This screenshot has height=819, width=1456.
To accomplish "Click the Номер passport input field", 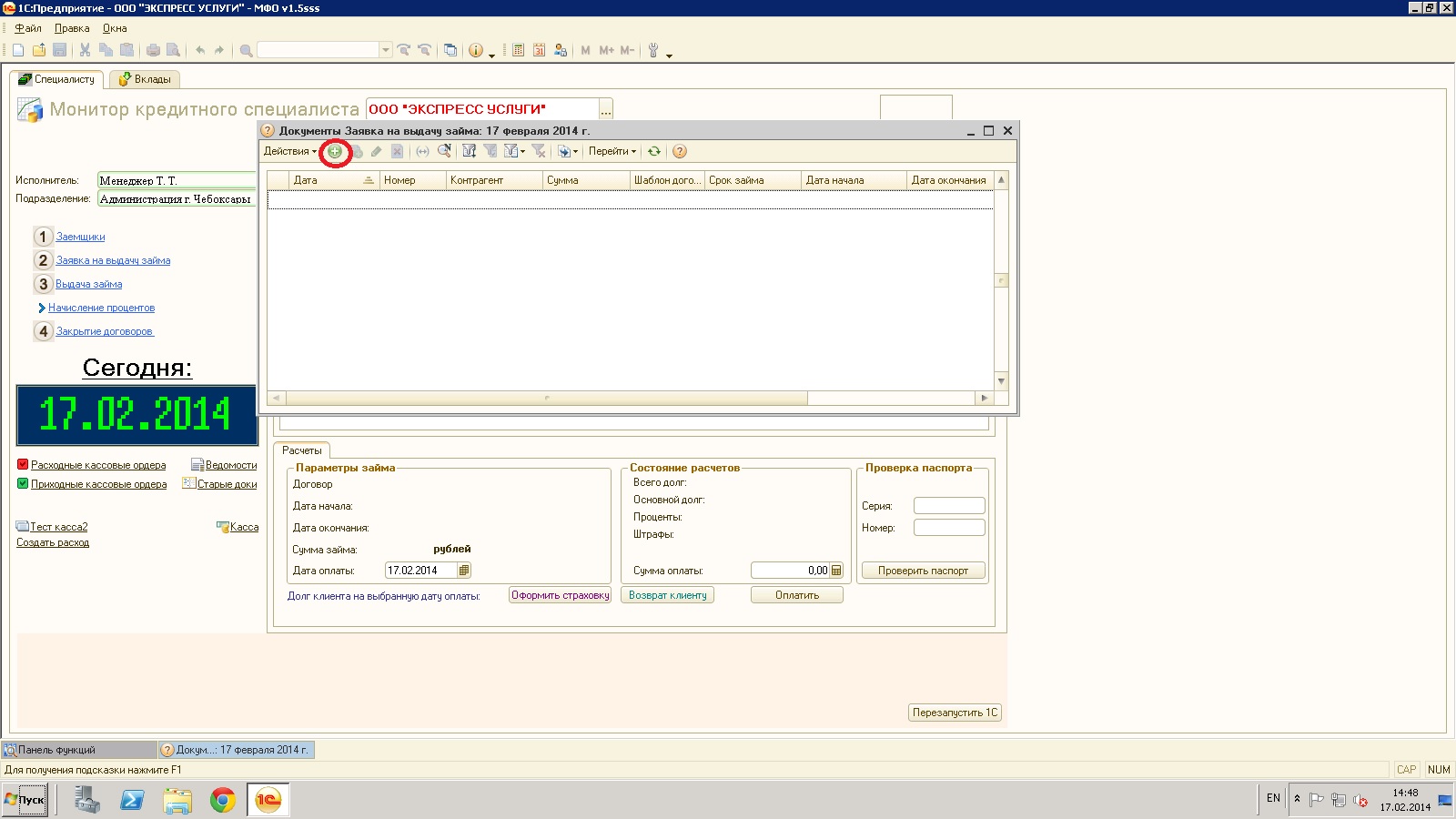I will (x=949, y=527).
